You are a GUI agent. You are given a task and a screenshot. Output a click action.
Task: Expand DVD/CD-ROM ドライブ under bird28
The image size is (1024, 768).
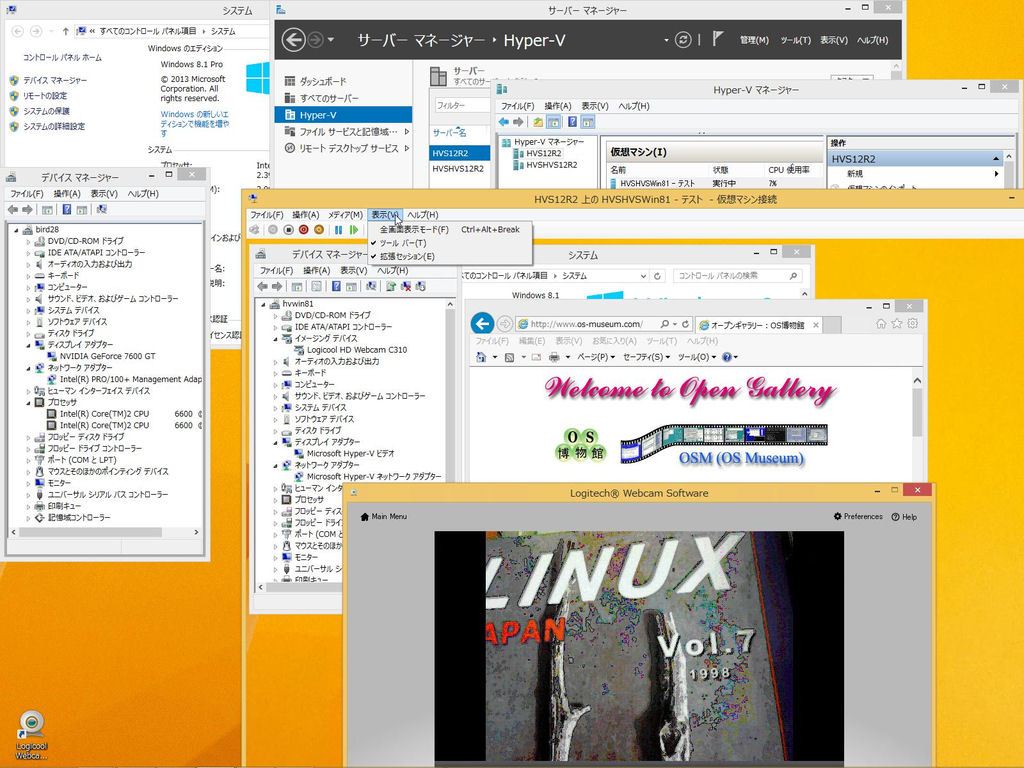[x=28, y=241]
